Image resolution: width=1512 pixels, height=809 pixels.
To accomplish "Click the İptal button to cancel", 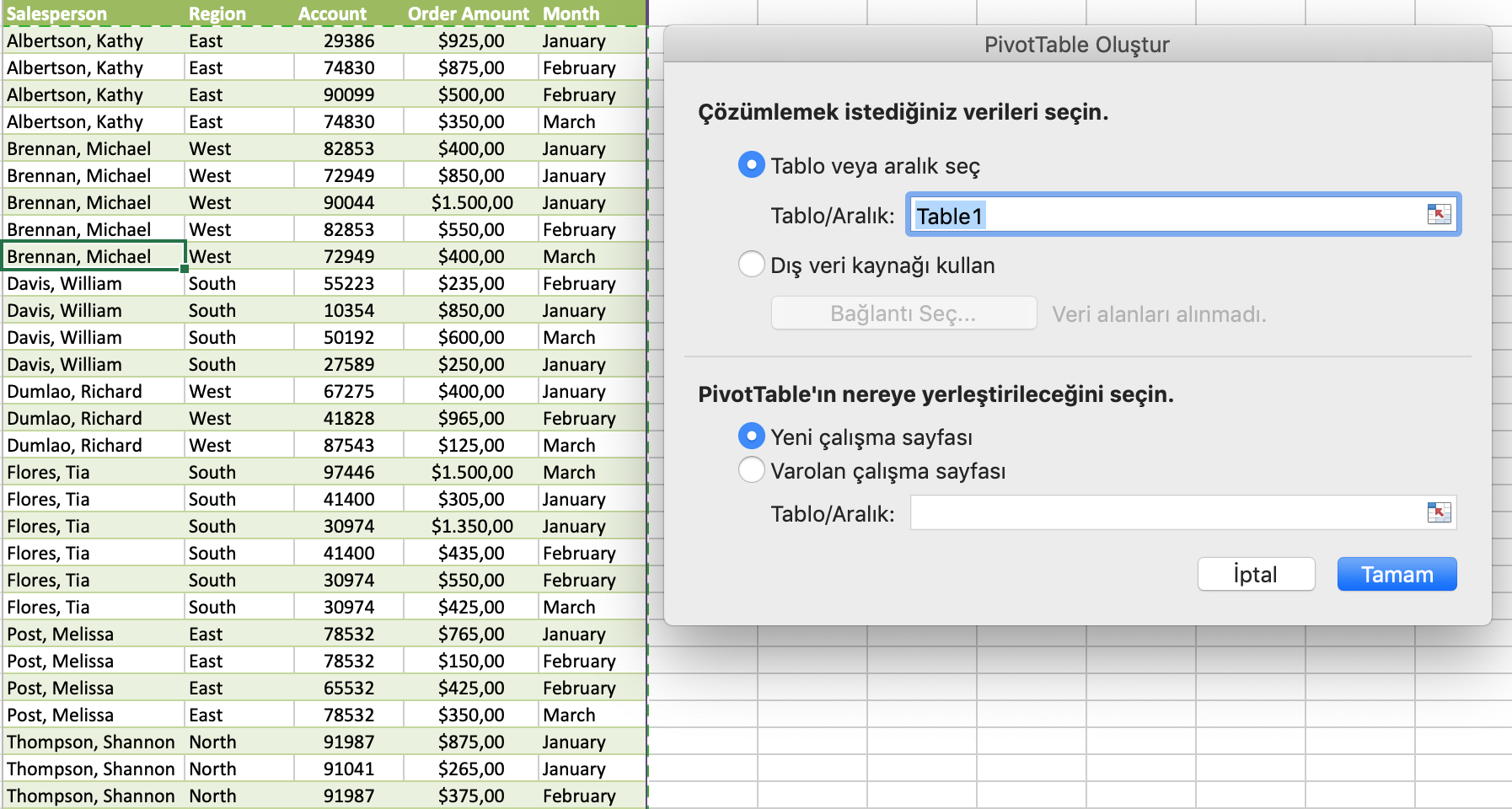I will coord(1256,574).
